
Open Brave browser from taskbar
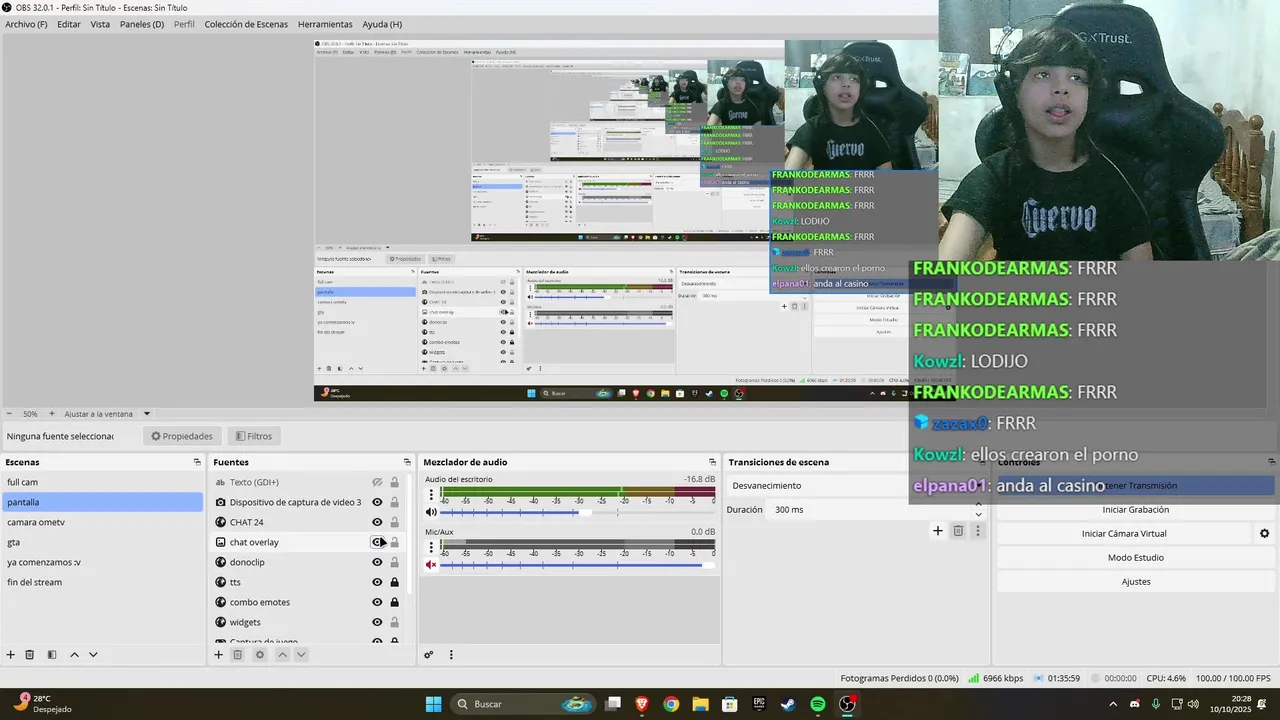641,704
